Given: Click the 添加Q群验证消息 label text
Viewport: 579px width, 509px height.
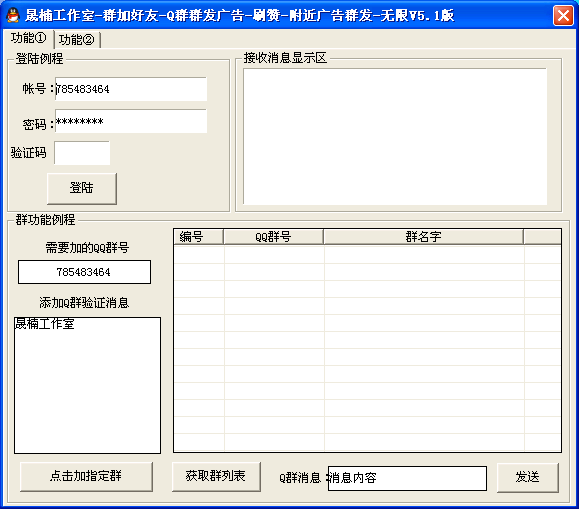Looking at the screenshot, I should tap(84, 303).
